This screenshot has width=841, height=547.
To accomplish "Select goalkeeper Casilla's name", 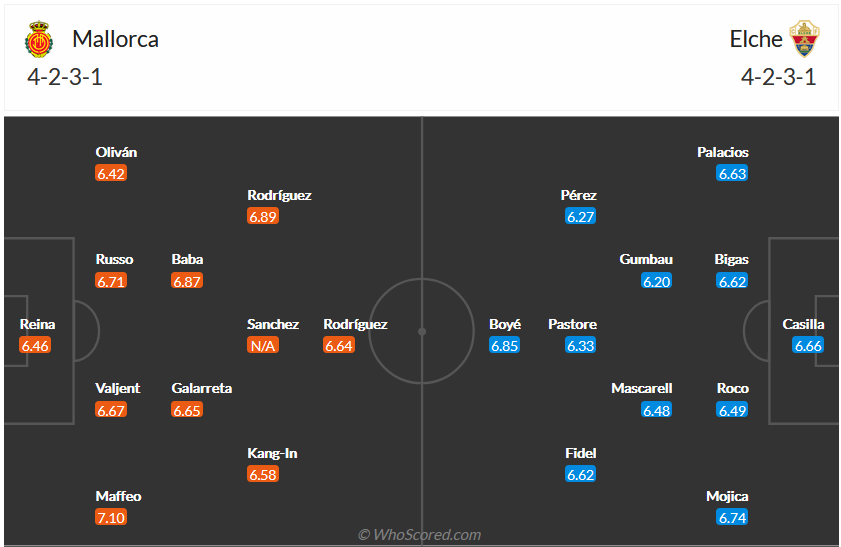I will 804,324.
